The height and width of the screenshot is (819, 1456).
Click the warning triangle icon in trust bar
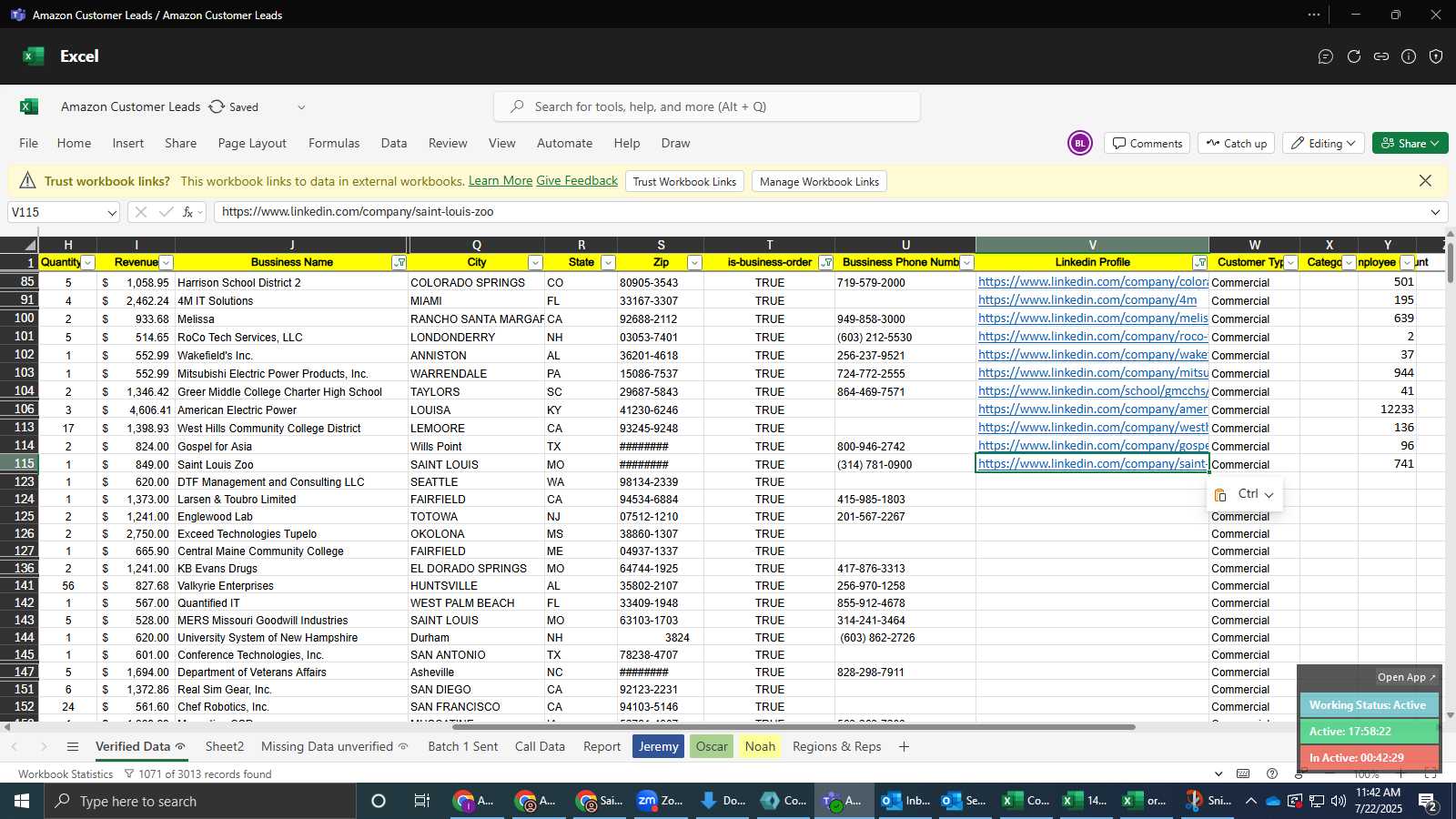coord(27,180)
